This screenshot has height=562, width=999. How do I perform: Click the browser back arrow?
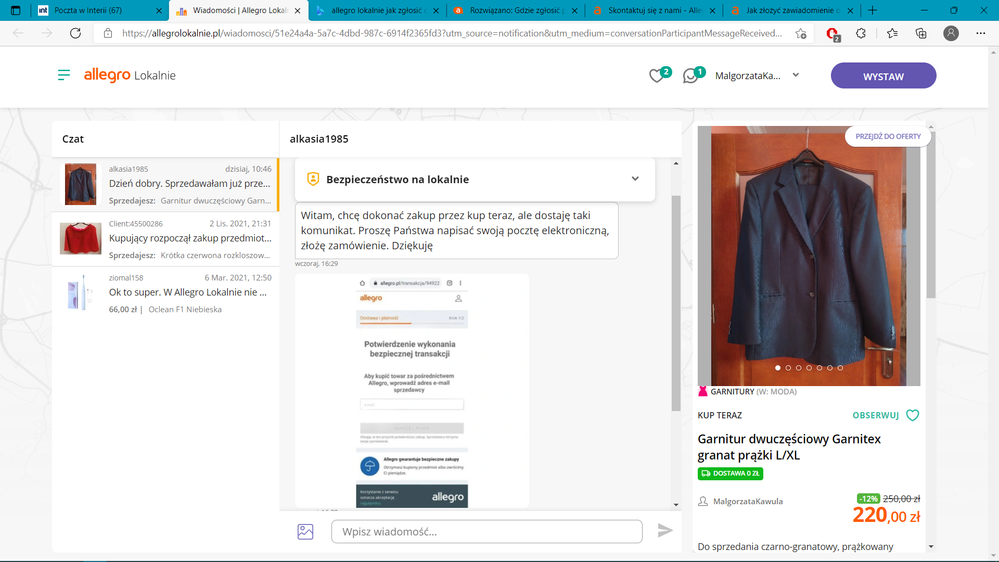[18, 33]
